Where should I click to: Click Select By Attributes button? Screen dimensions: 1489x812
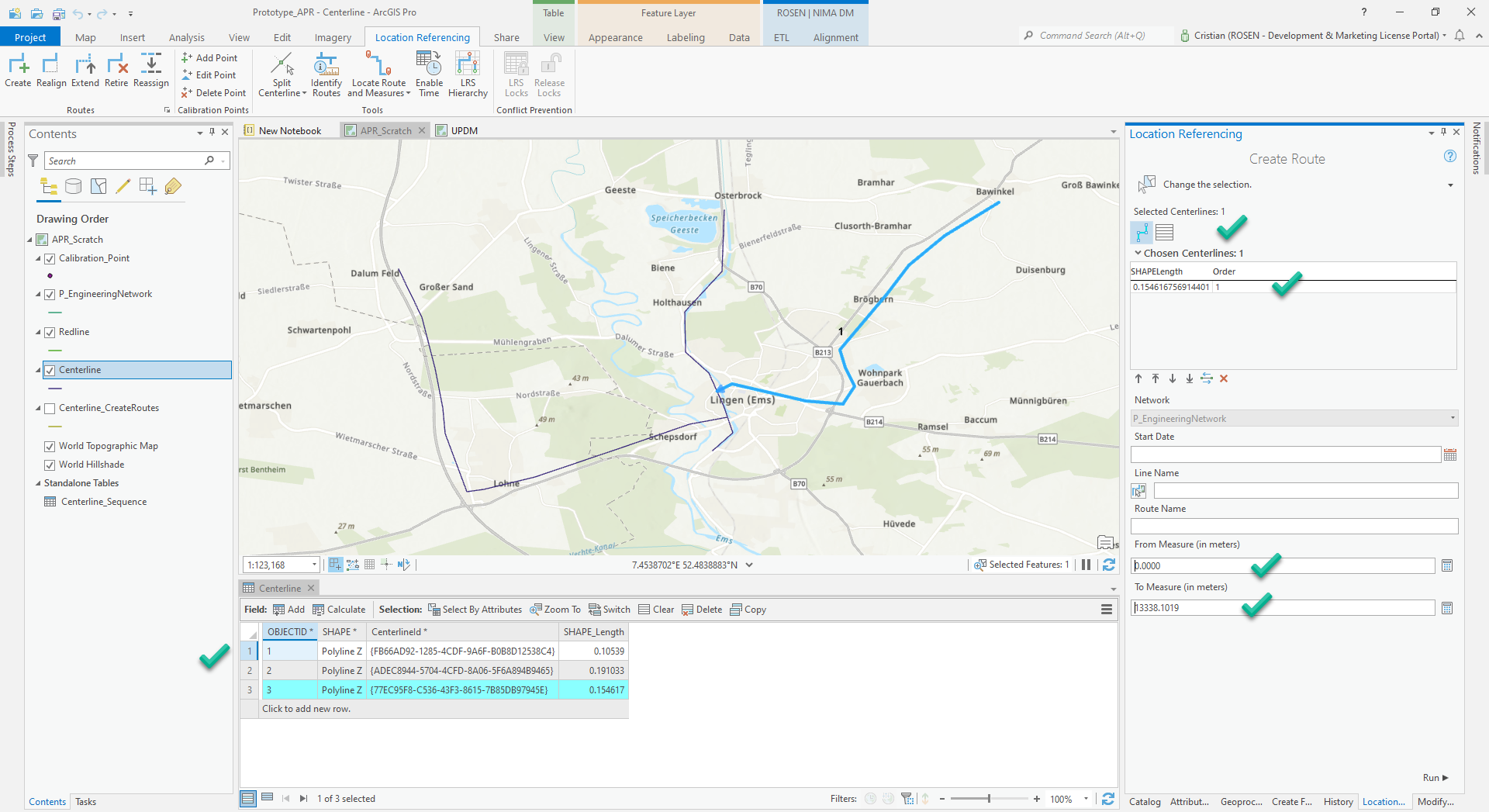click(x=475, y=610)
